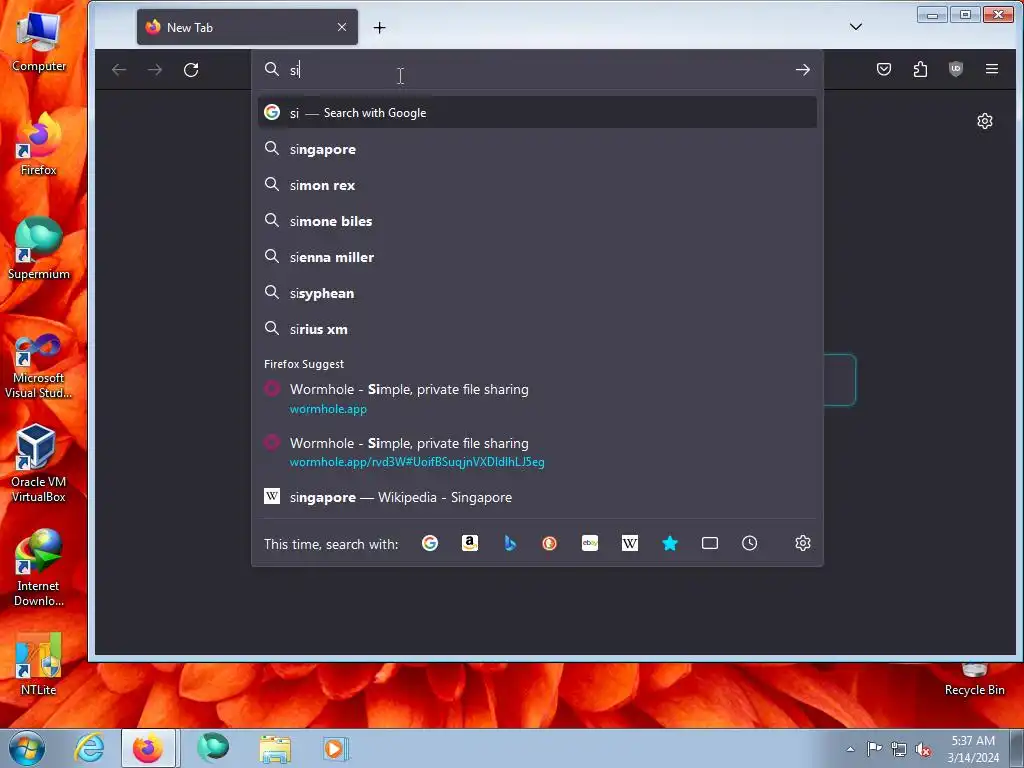Search this time with DuckDuckGo
Image resolution: width=1024 pixels, height=768 pixels.
549,543
